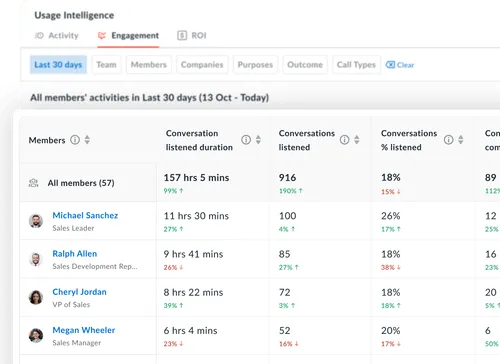Viewport: 500px width, 364px height.
Task: Show info for Members column
Action: point(75,140)
